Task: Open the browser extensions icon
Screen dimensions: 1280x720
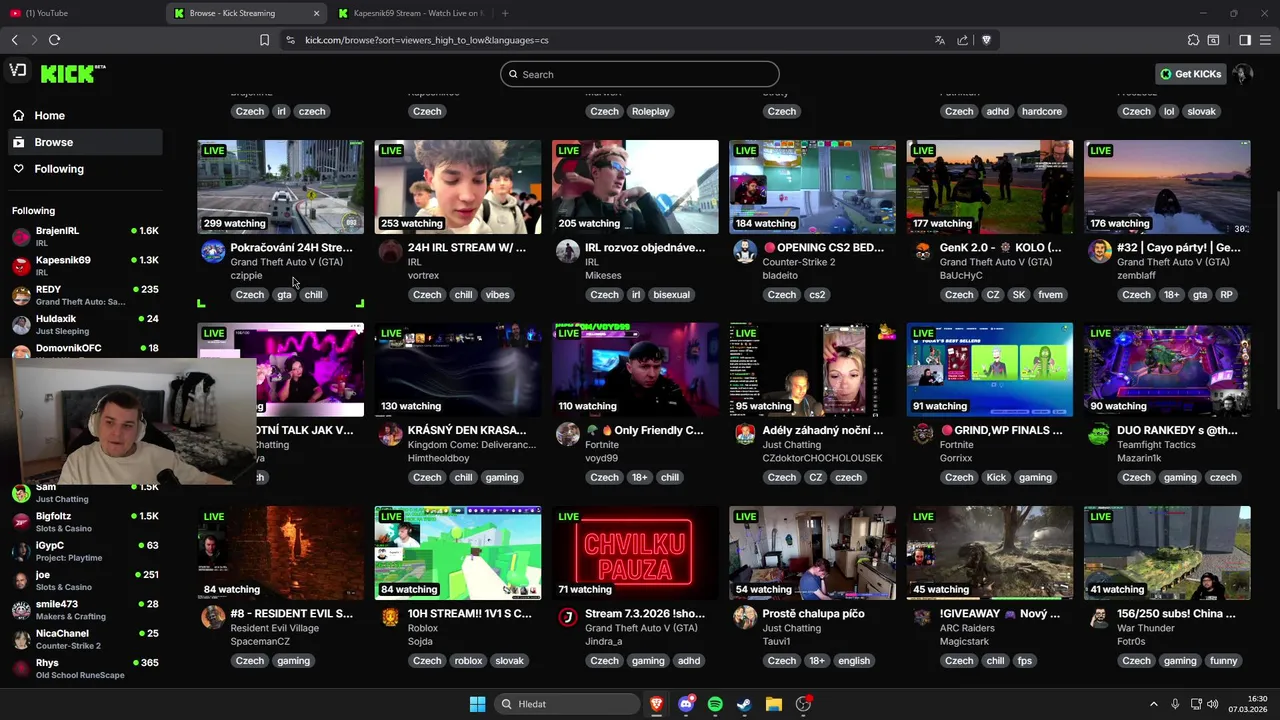Action: (1193, 40)
